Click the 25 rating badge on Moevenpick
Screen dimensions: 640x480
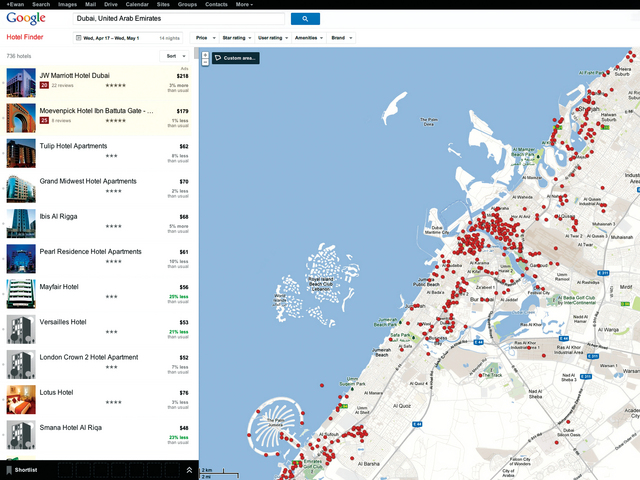point(44,120)
